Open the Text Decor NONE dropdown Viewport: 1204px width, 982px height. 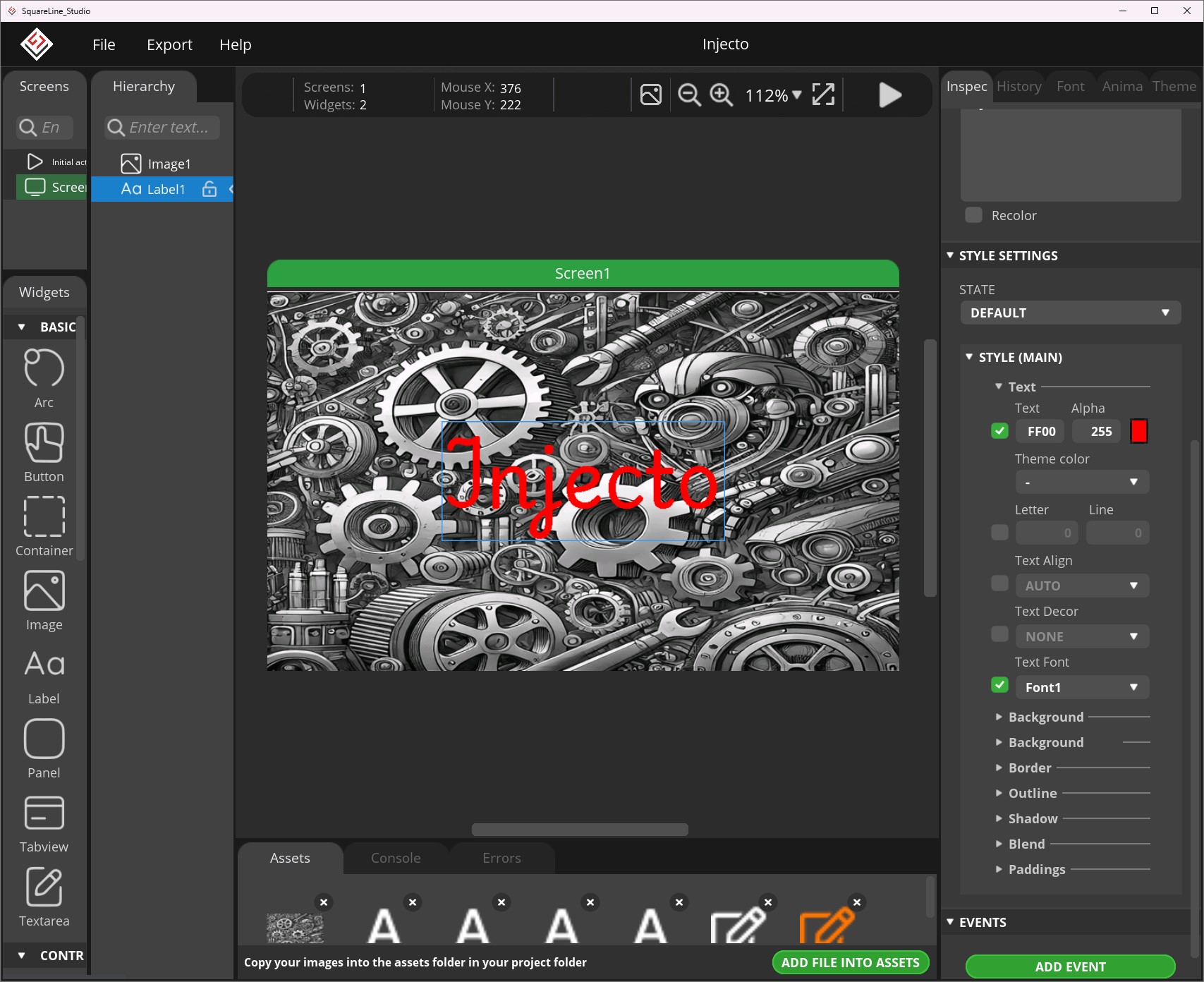(1082, 636)
